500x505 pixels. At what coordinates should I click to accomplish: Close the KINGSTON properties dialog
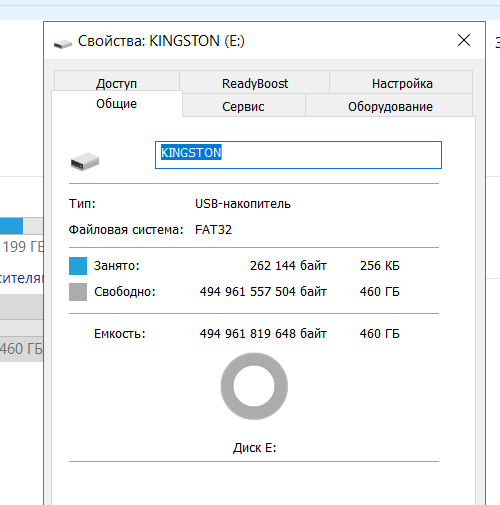point(464,40)
